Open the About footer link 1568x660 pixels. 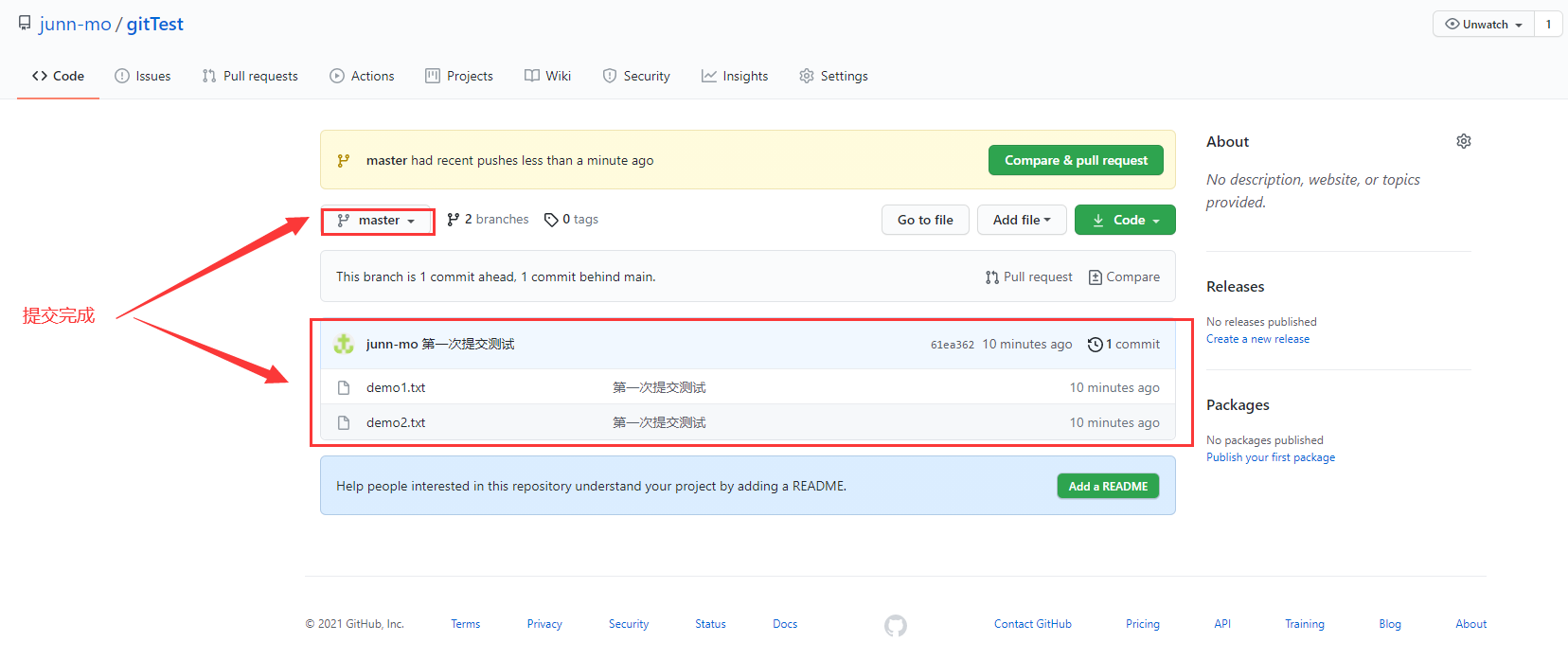pos(1471,624)
